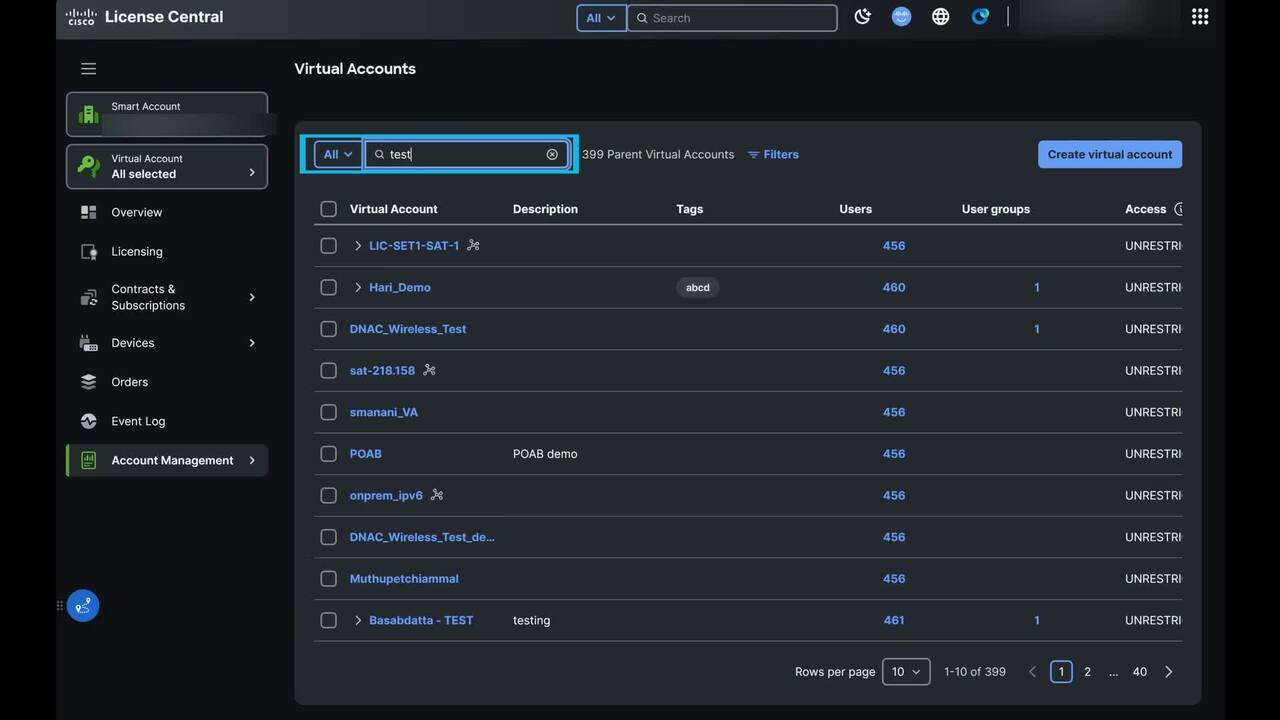This screenshot has width=1280, height=720.
Task: Click the Cisco logo
Action: point(81,17)
